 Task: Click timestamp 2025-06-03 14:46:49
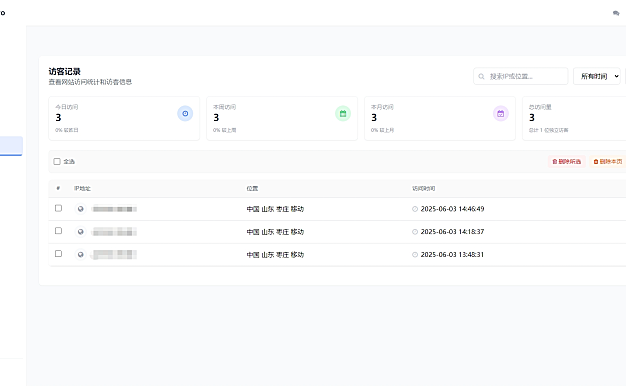(452, 209)
